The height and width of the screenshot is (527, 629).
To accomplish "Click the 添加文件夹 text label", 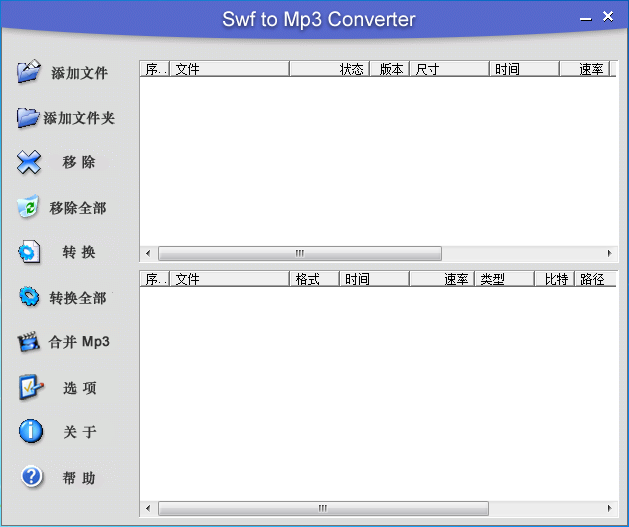I will click(x=79, y=118).
